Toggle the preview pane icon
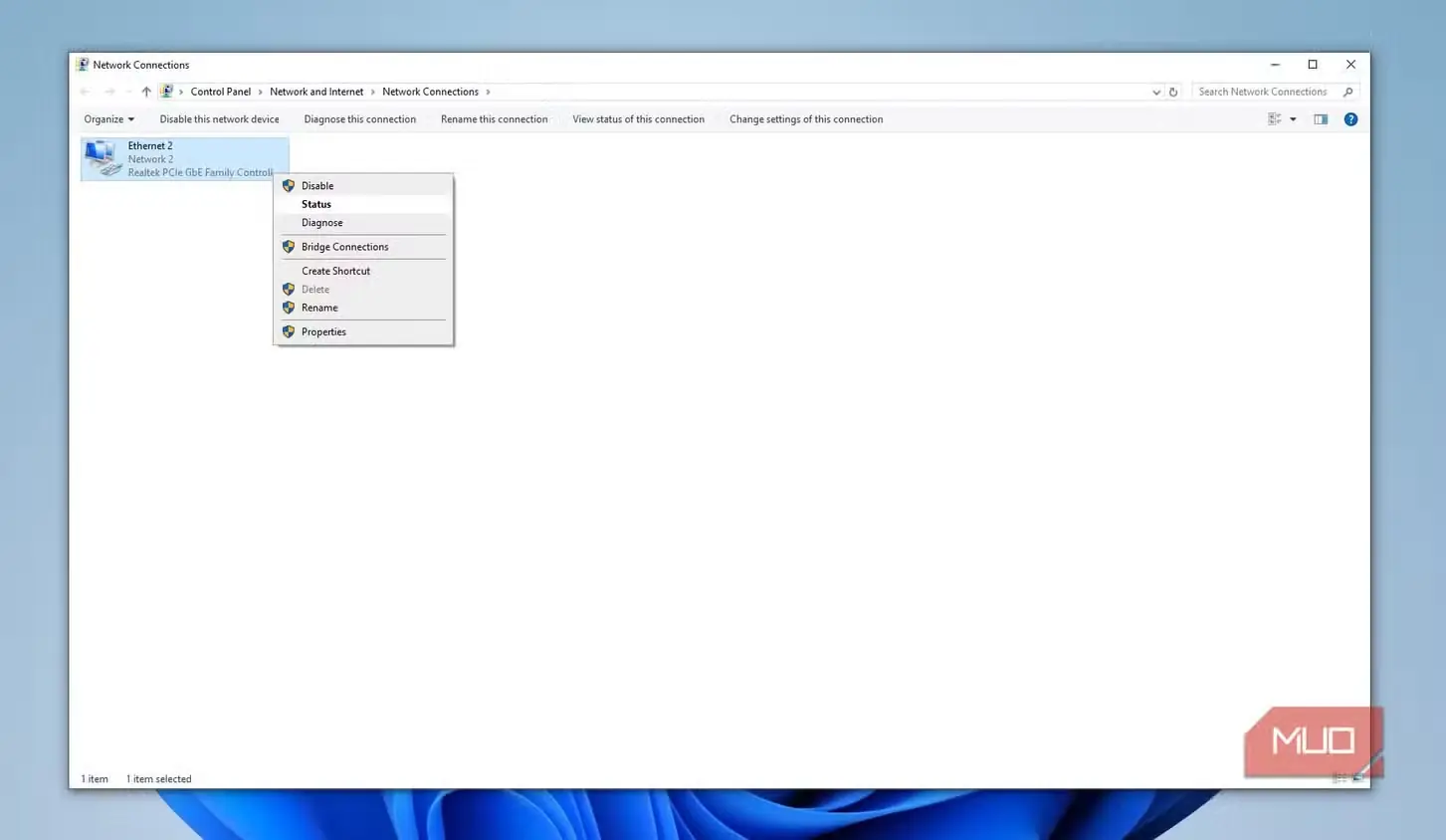Viewport: 1446px width, 840px height. (1321, 119)
